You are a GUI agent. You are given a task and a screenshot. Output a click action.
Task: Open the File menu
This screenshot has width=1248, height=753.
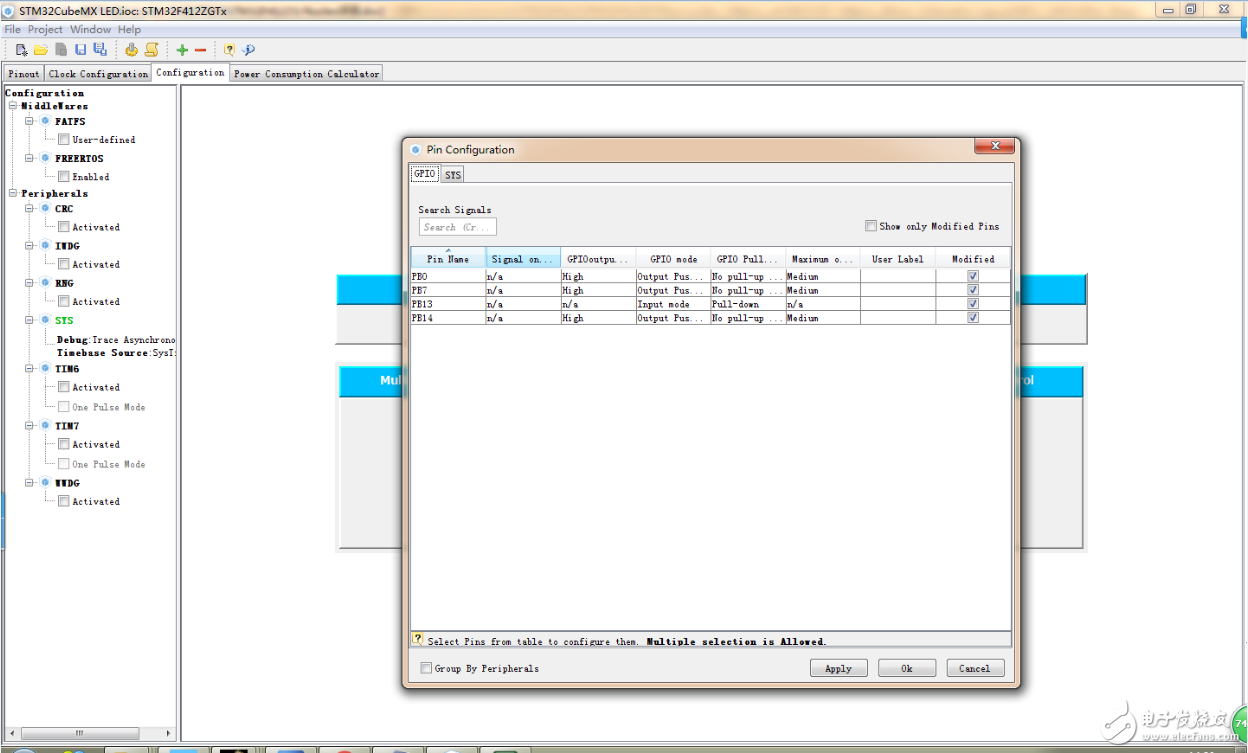coord(13,30)
